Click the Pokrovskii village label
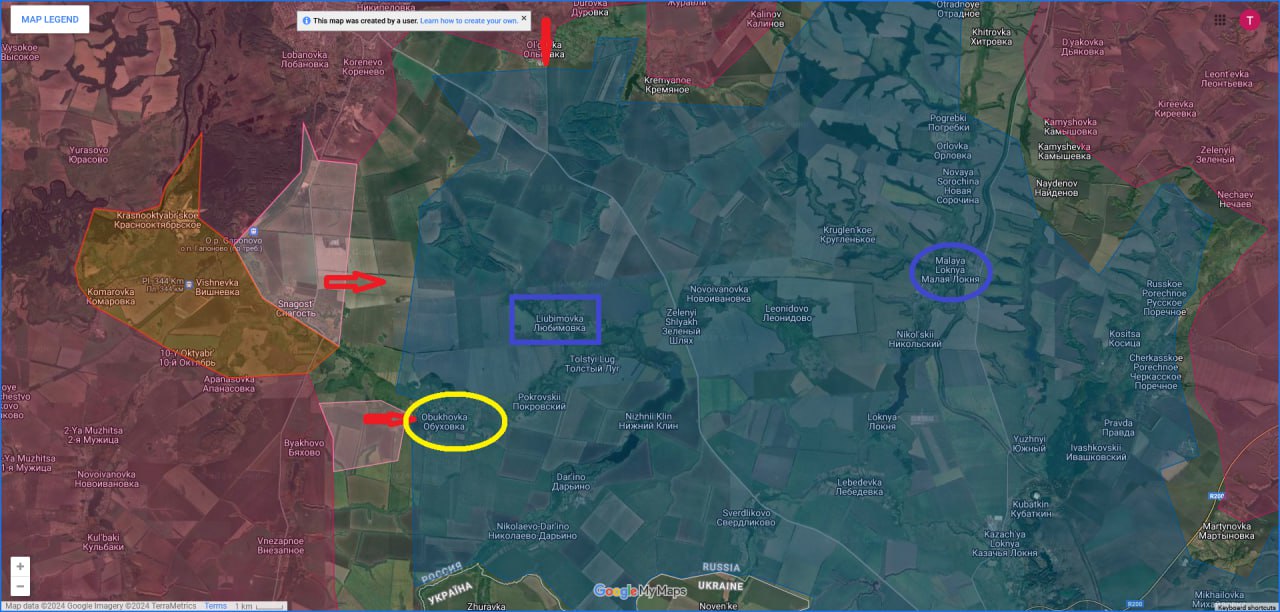The width and height of the screenshot is (1280, 612). pos(541,402)
